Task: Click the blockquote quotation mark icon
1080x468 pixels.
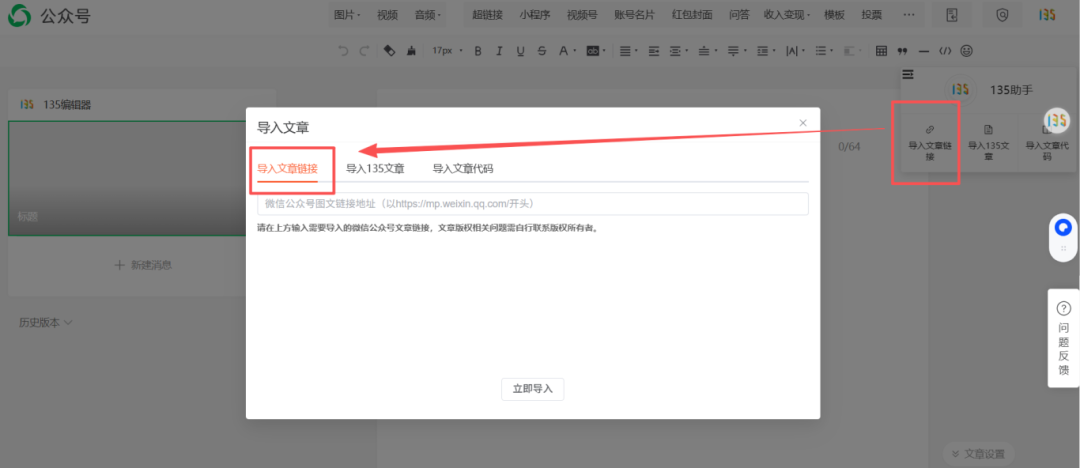Action: (902, 51)
